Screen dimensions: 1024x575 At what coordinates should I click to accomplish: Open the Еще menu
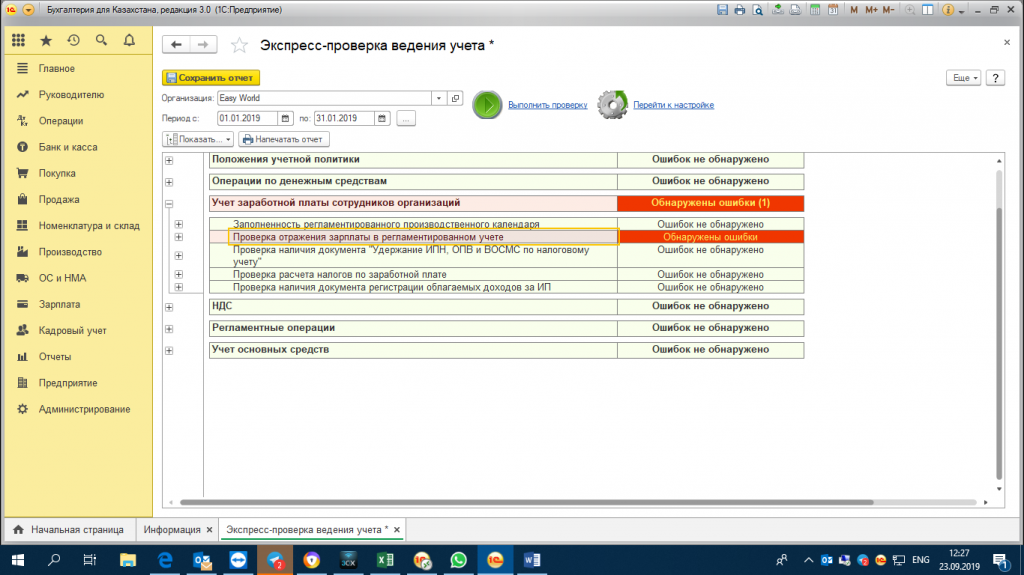point(963,78)
